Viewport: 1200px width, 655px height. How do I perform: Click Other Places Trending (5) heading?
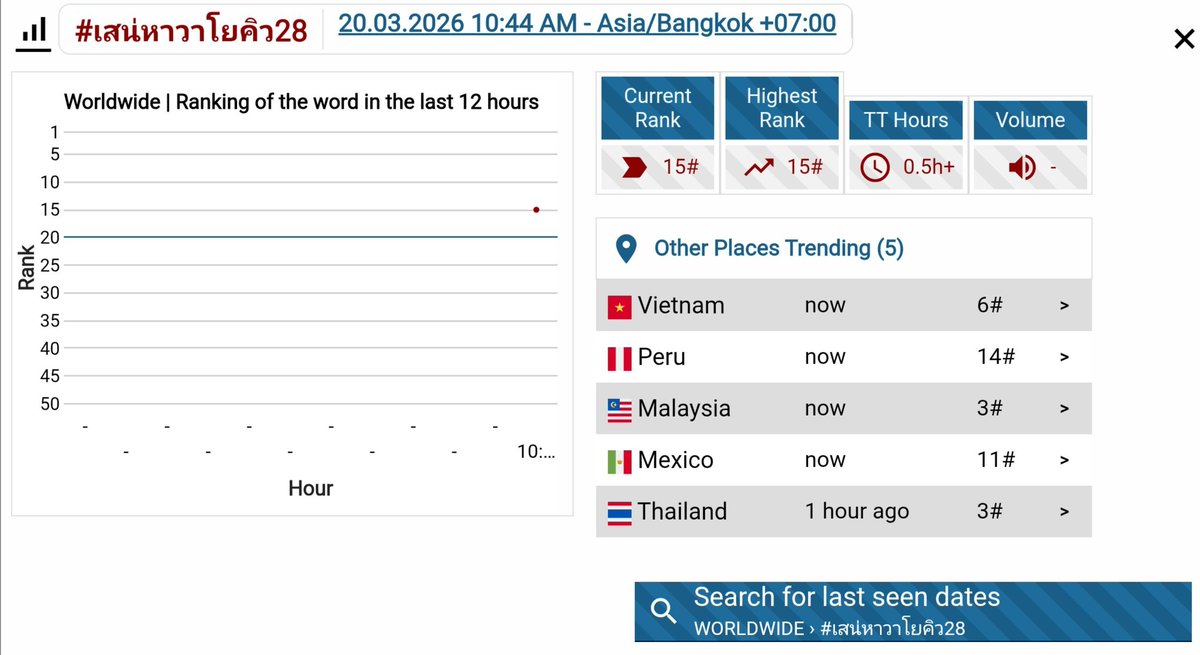click(779, 248)
